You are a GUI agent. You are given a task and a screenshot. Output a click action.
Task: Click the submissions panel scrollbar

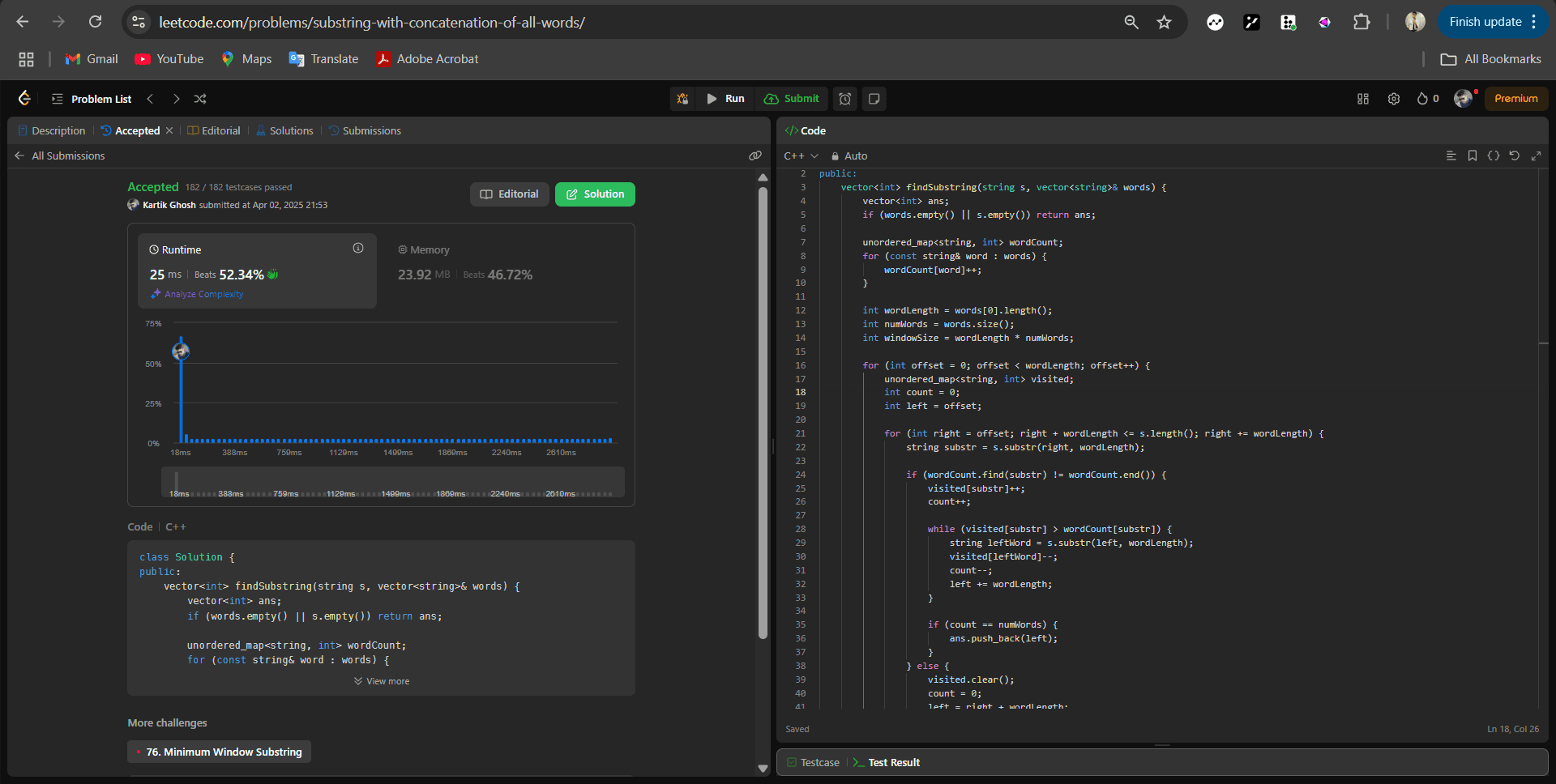pos(763,413)
